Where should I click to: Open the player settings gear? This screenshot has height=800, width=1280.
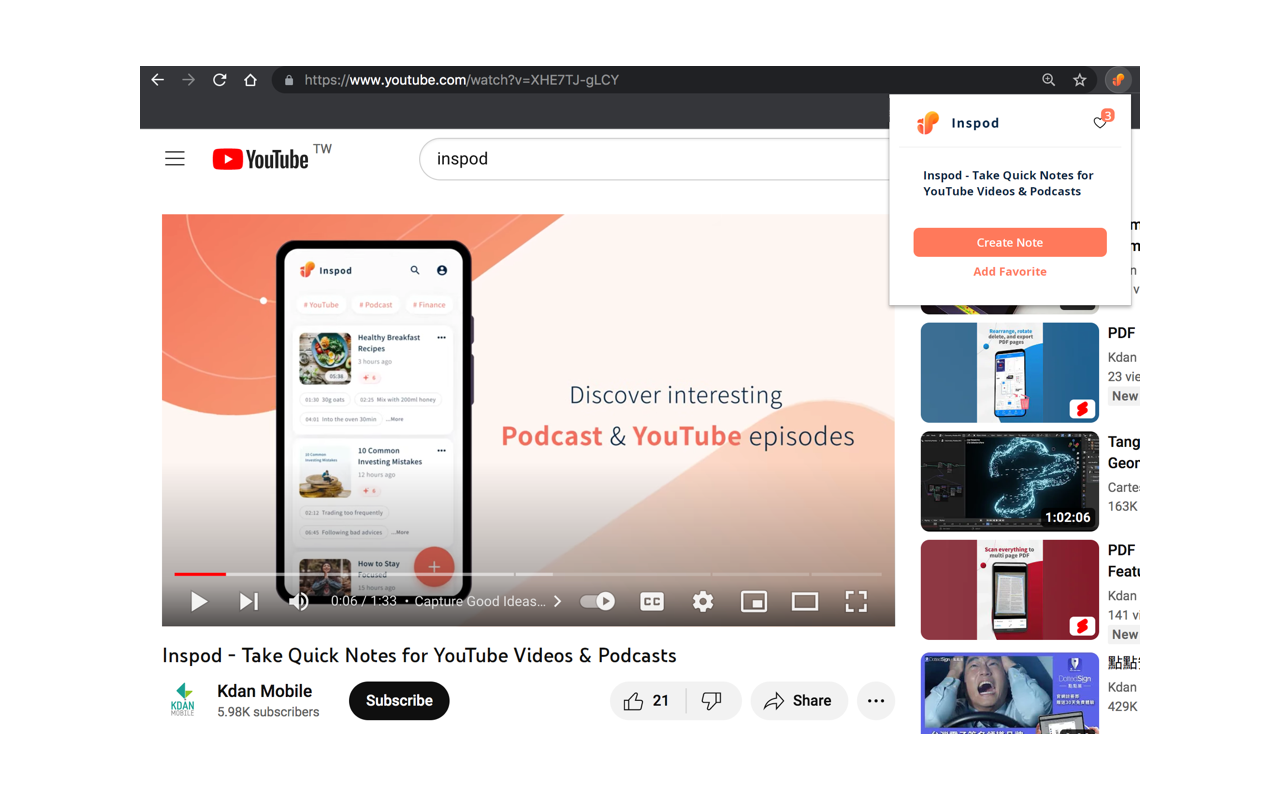point(702,601)
